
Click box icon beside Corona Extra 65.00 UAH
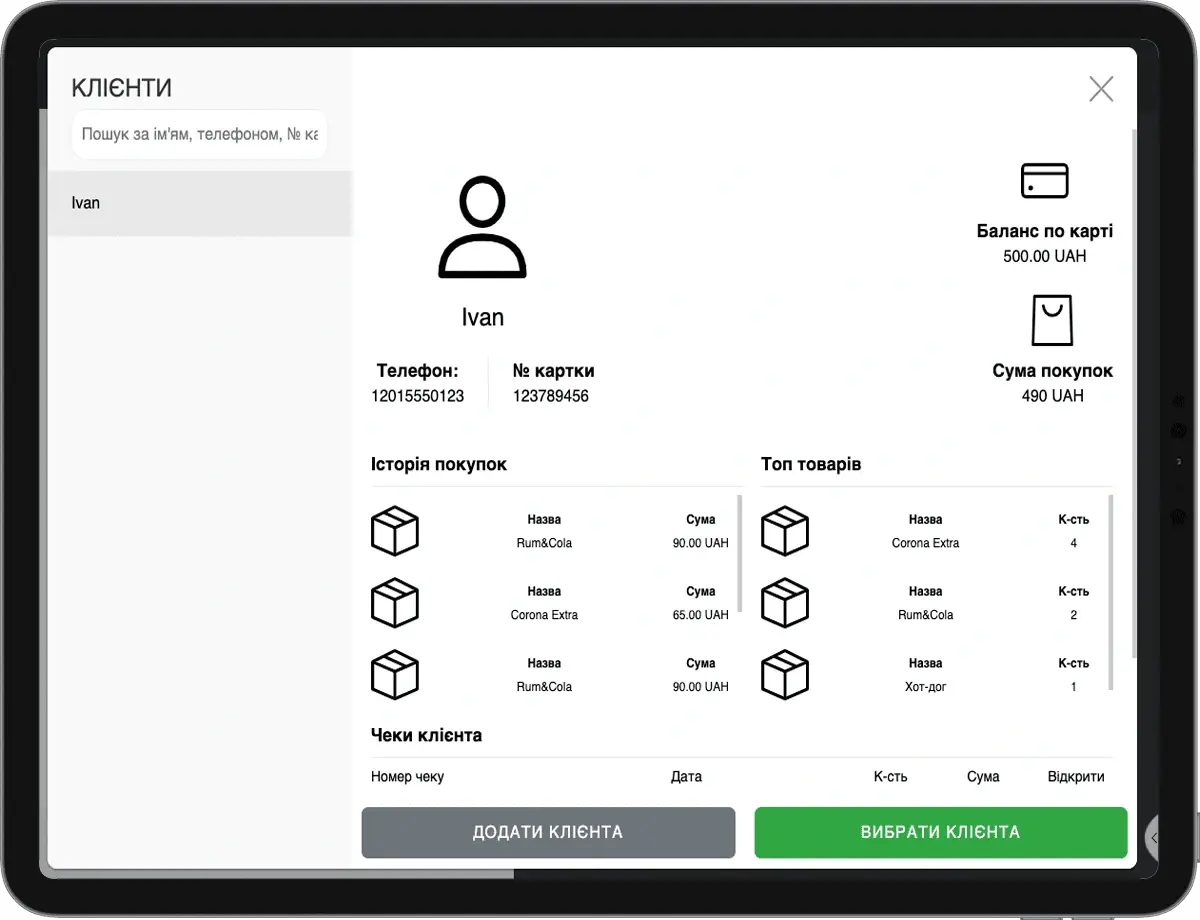point(395,603)
